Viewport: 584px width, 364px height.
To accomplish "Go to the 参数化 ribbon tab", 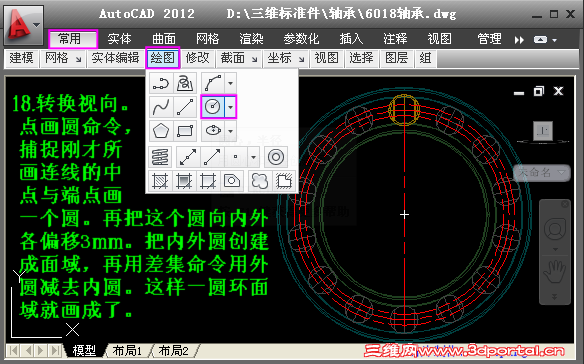I will pyautogui.click(x=301, y=39).
